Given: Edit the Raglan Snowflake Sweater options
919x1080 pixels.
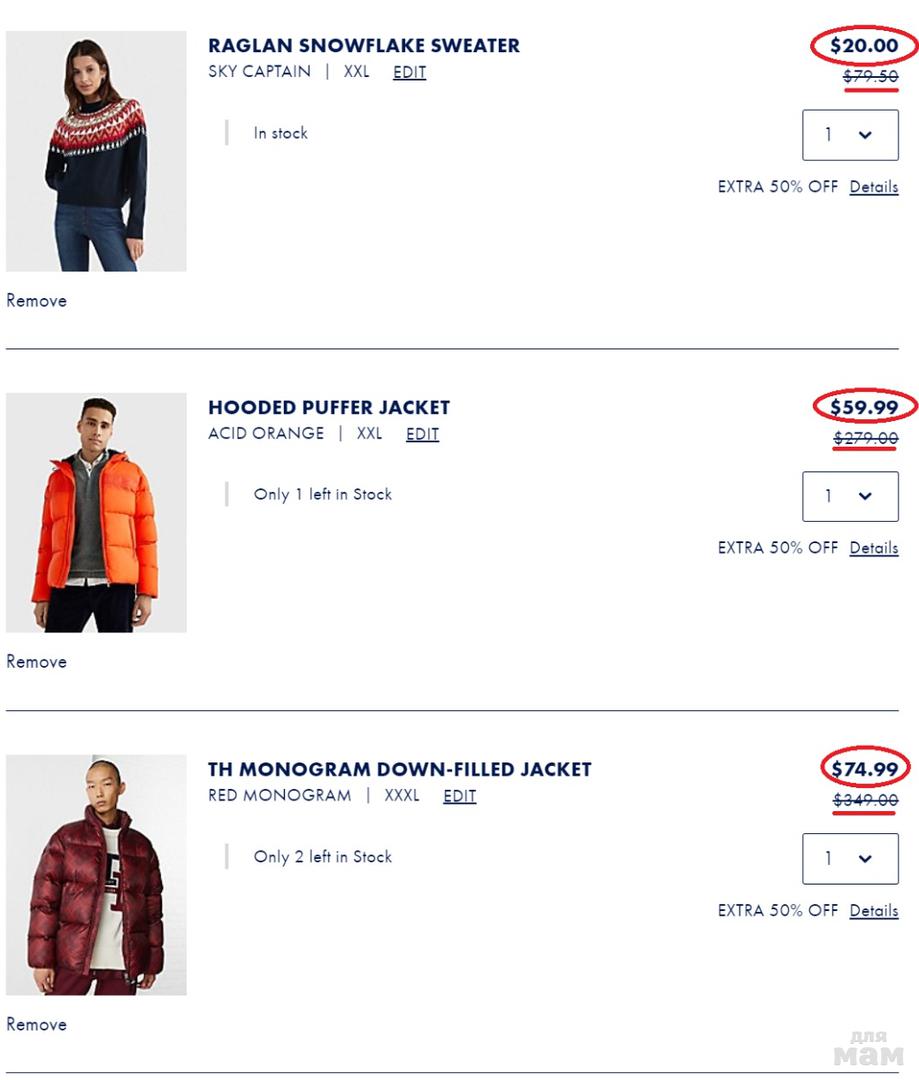Looking at the screenshot, I should click(409, 72).
